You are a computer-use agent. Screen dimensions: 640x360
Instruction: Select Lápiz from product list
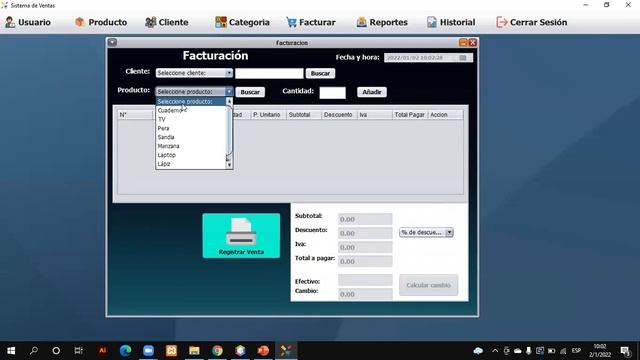pyautogui.click(x=191, y=164)
